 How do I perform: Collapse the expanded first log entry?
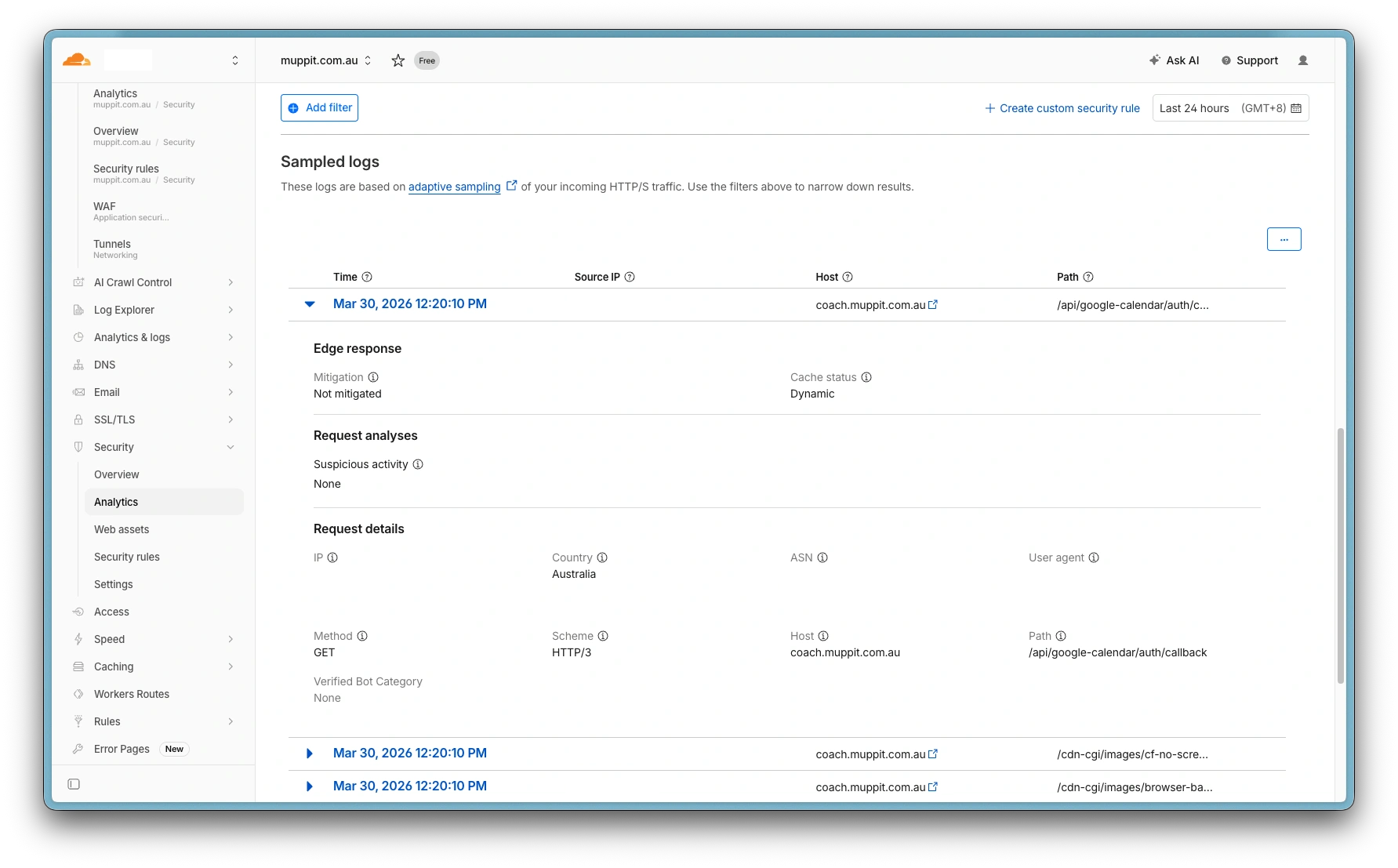point(310,304)
